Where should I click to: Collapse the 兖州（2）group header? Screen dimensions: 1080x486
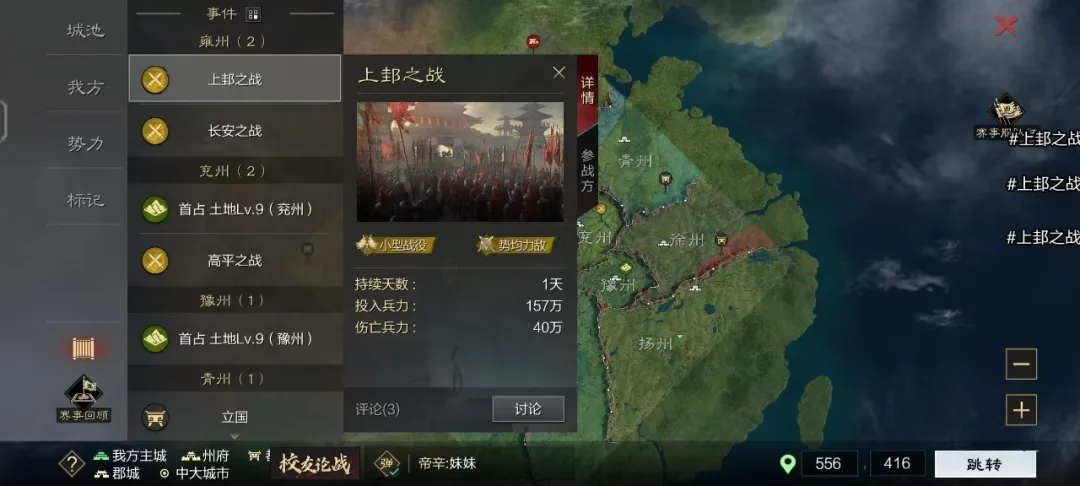click(x=236, y=170)
